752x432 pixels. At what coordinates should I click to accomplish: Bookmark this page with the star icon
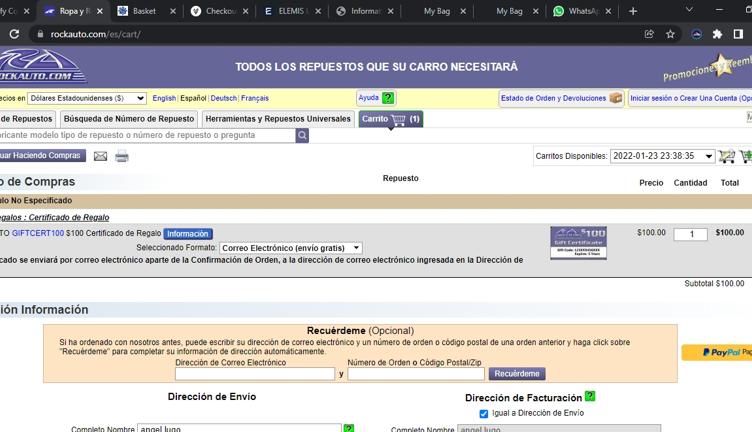670,34
